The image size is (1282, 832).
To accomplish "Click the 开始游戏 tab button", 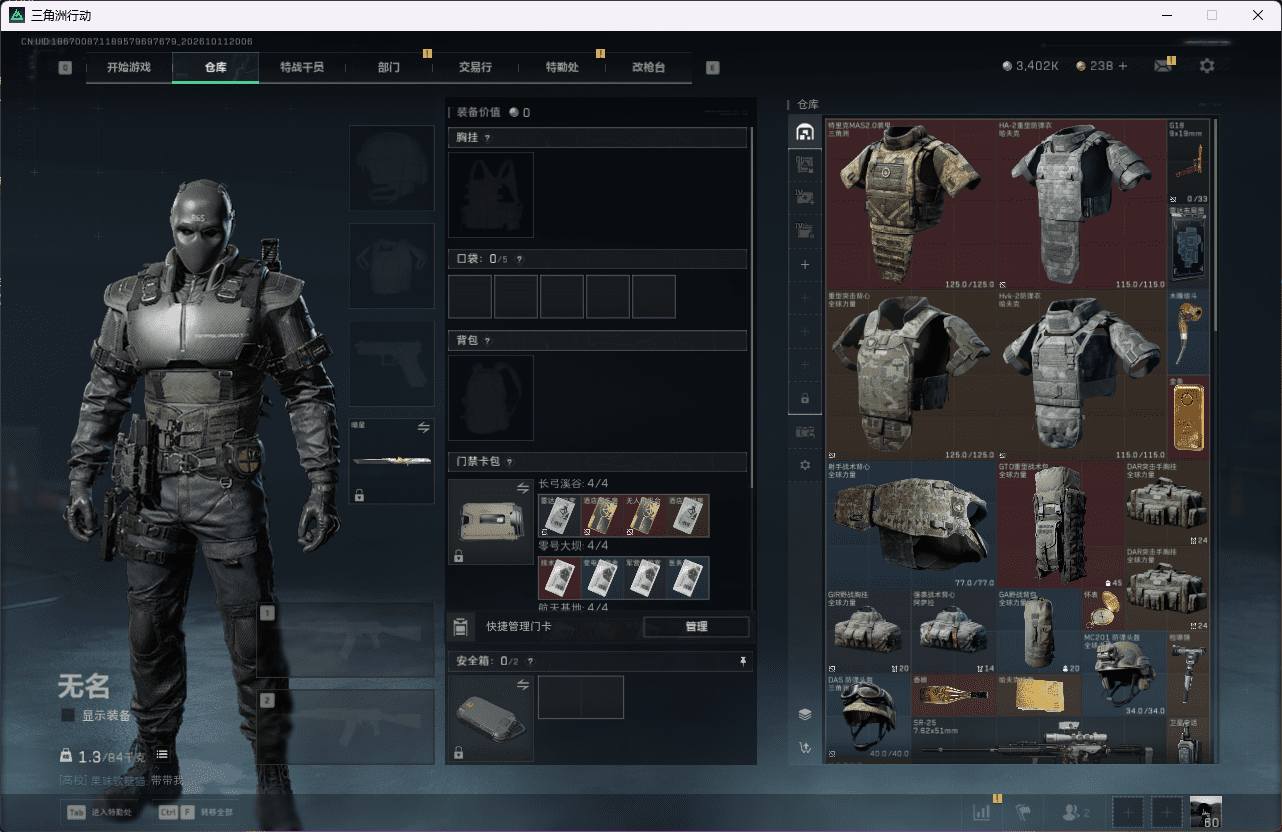I will 129,67.
